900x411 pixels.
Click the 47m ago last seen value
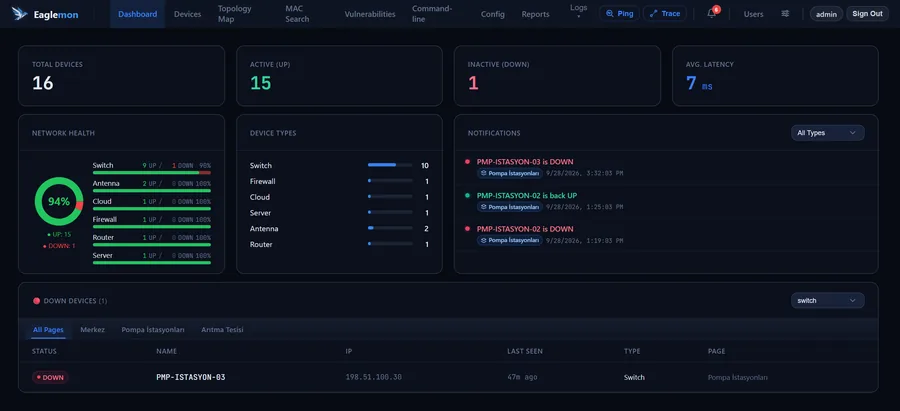[522, 378]
